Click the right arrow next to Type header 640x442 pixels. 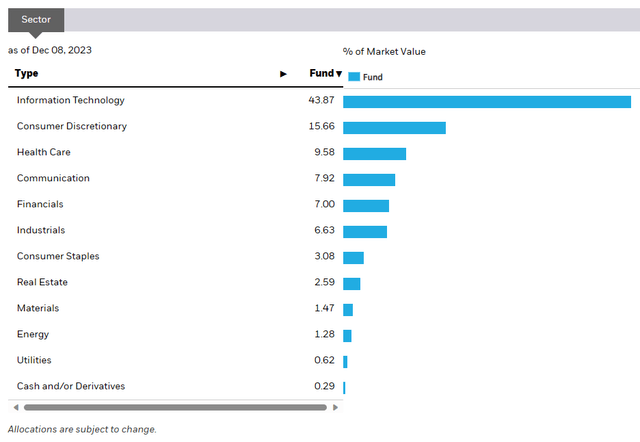pyautogui.click(x=283, y=74)
